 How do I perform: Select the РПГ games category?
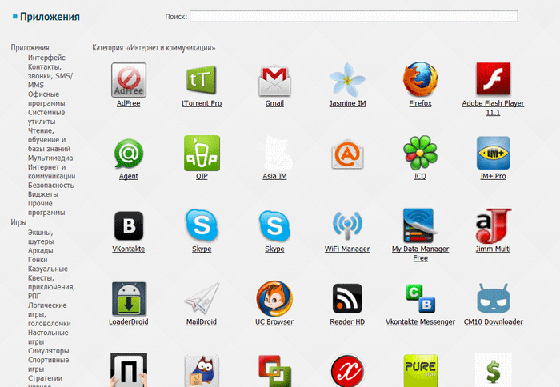click(x=34, y=296)
